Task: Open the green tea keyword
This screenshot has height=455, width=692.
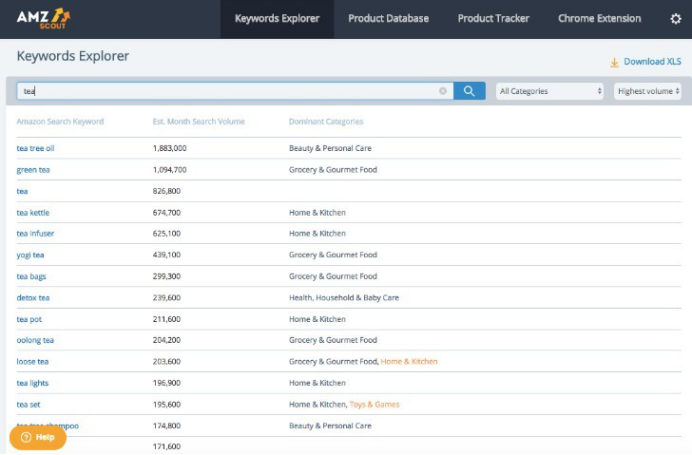Action: coord(33,170)
